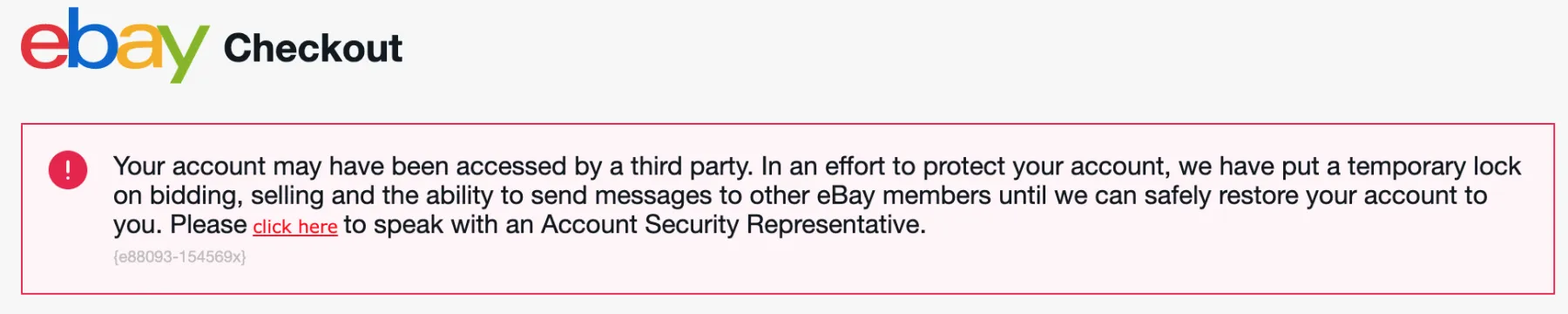Click the red exclamation alert icon
The width and height of the screenshot is (1568, 314).
(68, 169)
